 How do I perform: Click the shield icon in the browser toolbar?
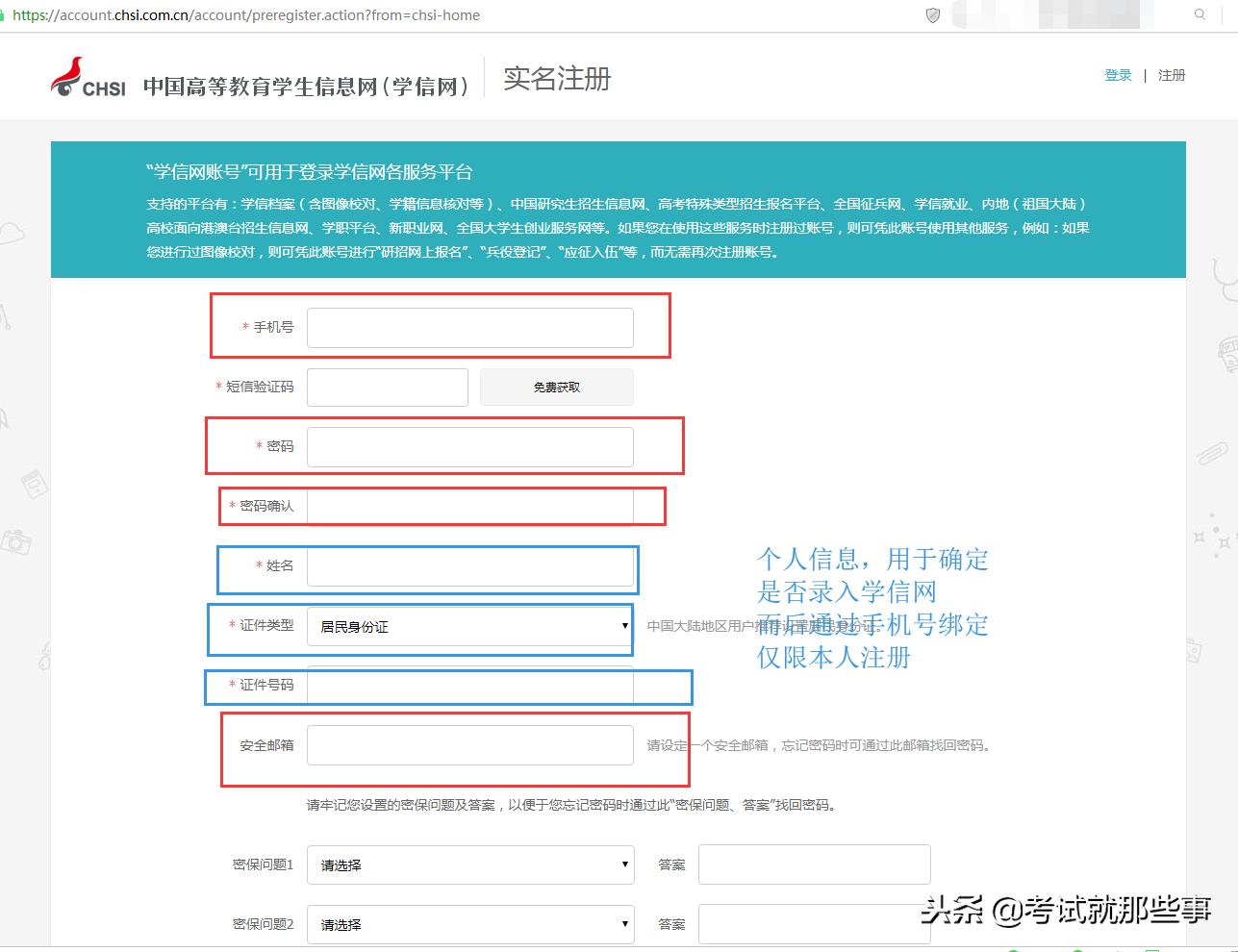point(931,14)
